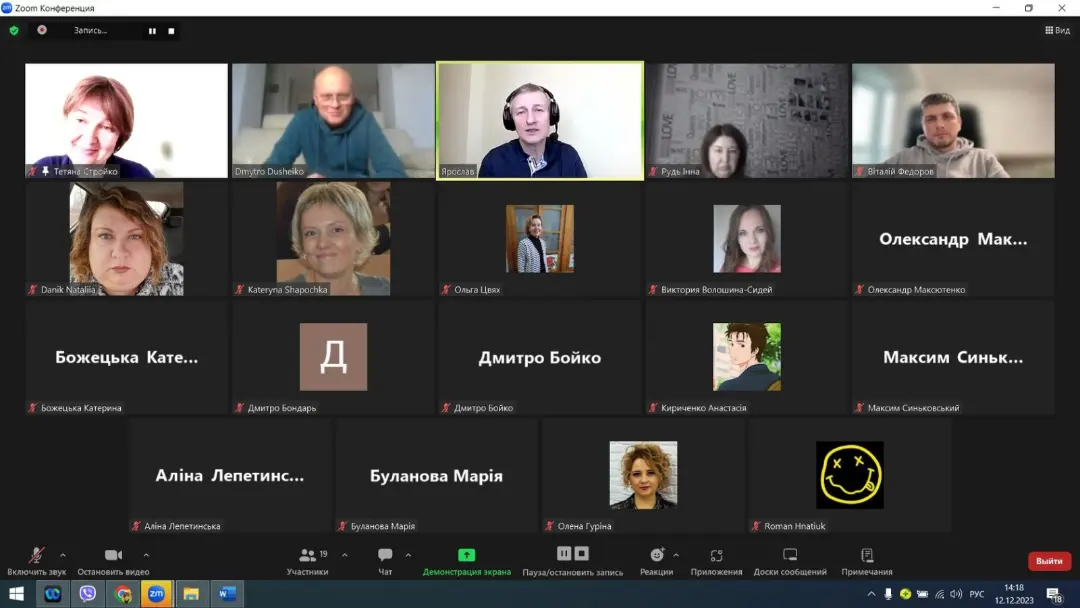This screenshot has height=608, width=1080.
Task: Pause recording in the top recording bar
Action: point(152,31)
